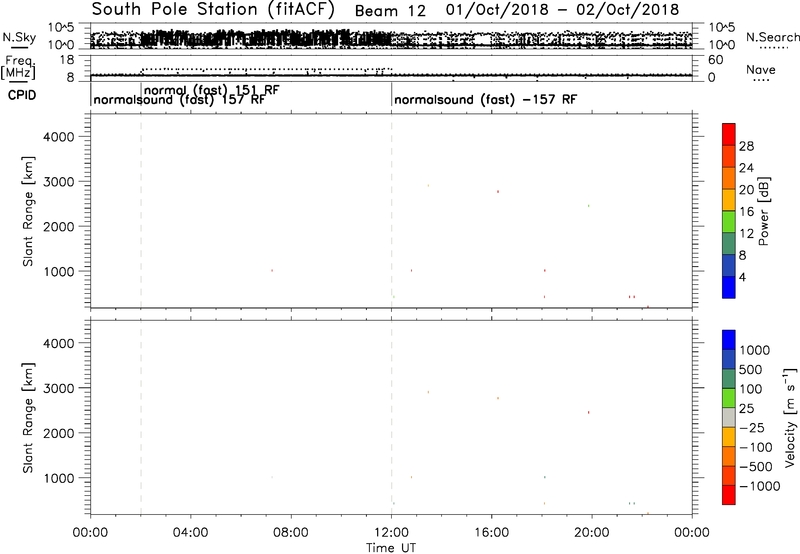Screen dimensions: 800x554
Task: Click the '04:00' time axis label
Action: (190, 533)
